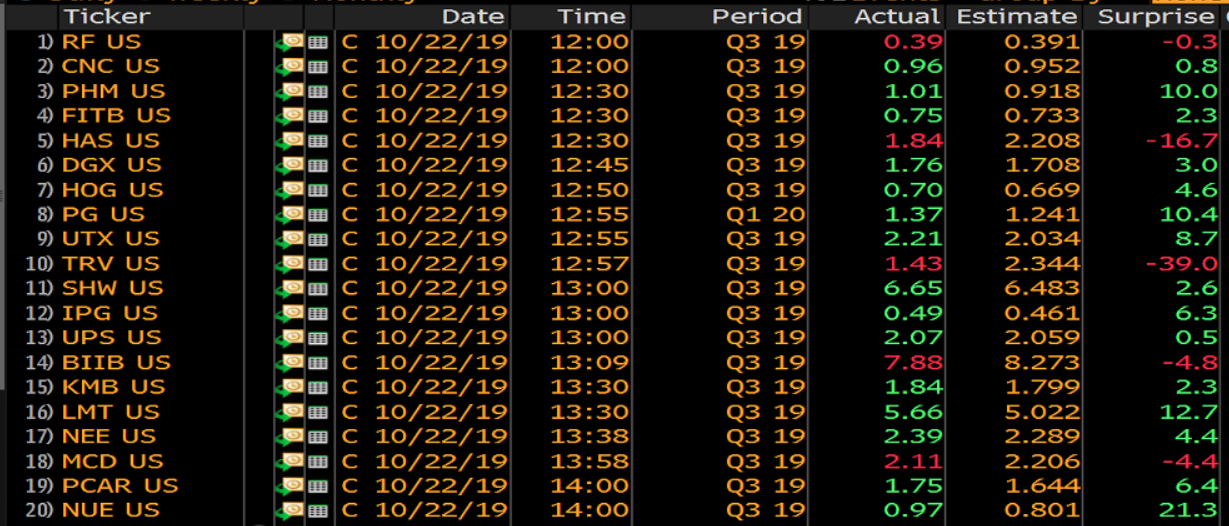Click the news icon for BIIB US
The width and height of the screenshot is (1229, 526).
pyautogui.click(x=289, y=362)
